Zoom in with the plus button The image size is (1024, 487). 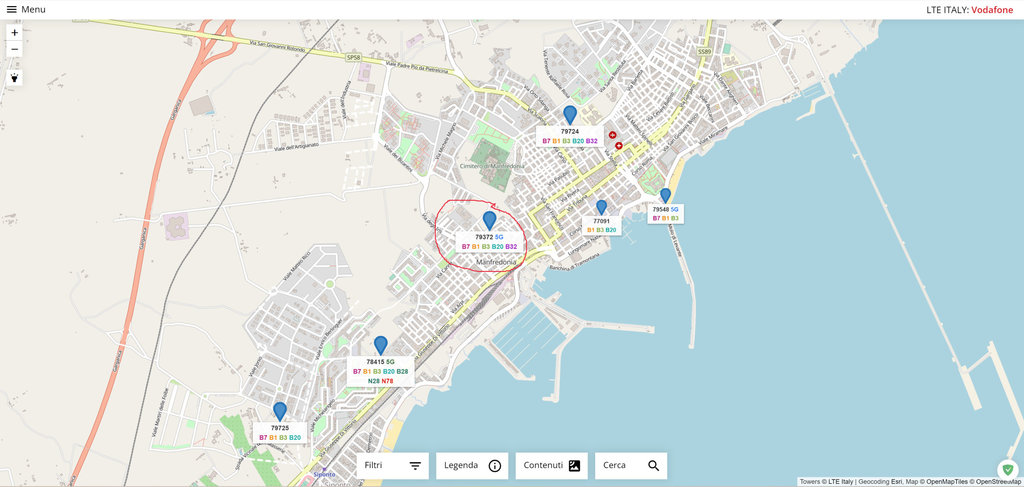[14, 32]
